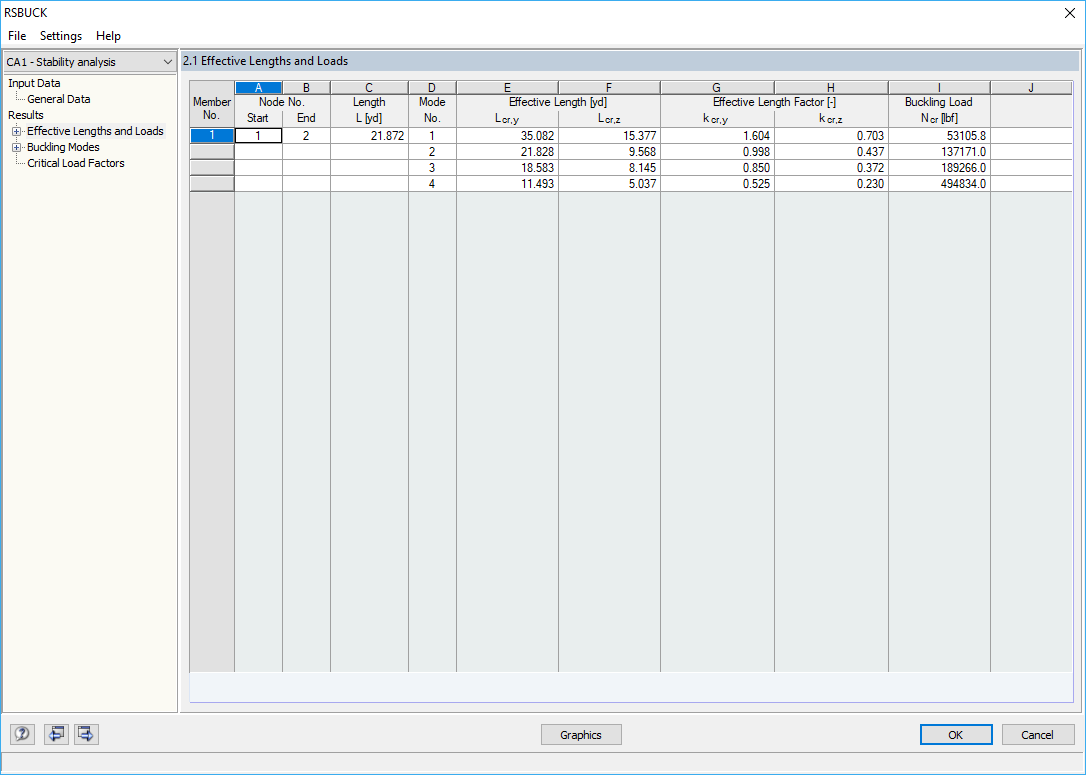
Task: Open the CA1 - Stability analysis dropdown
Action: pos(89,62)
